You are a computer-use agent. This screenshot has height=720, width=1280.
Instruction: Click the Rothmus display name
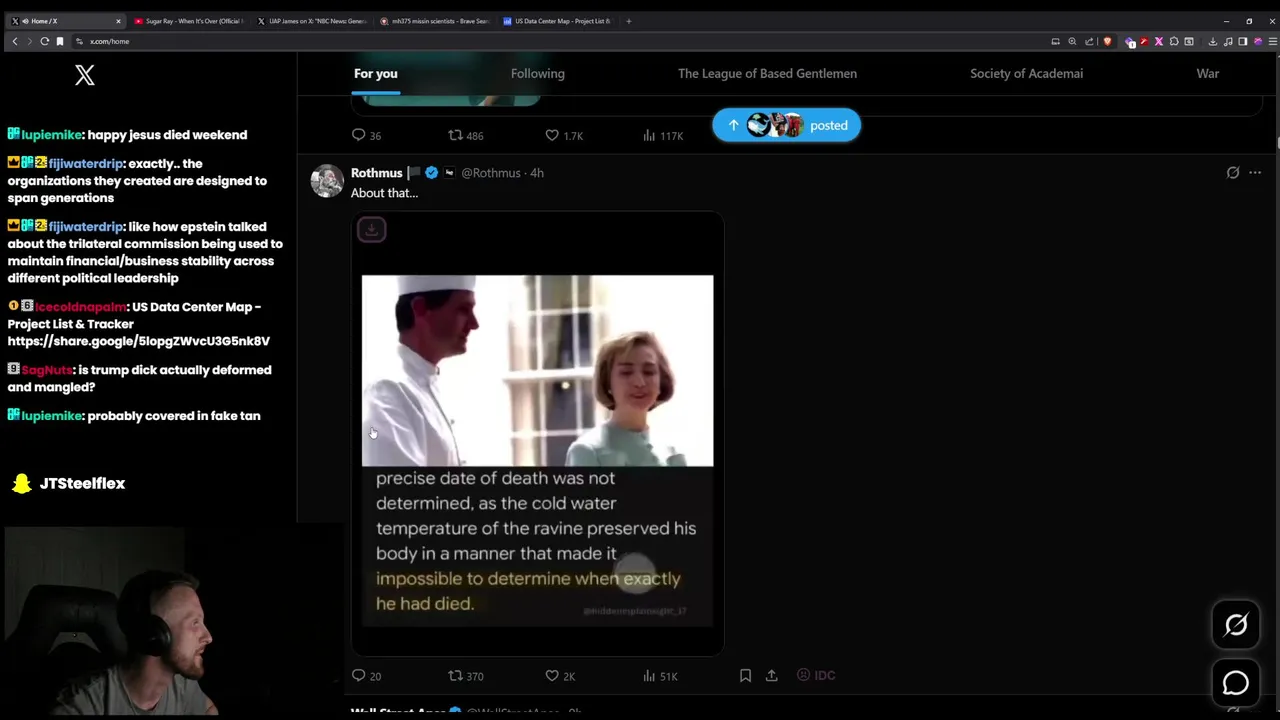coord(376,173)
